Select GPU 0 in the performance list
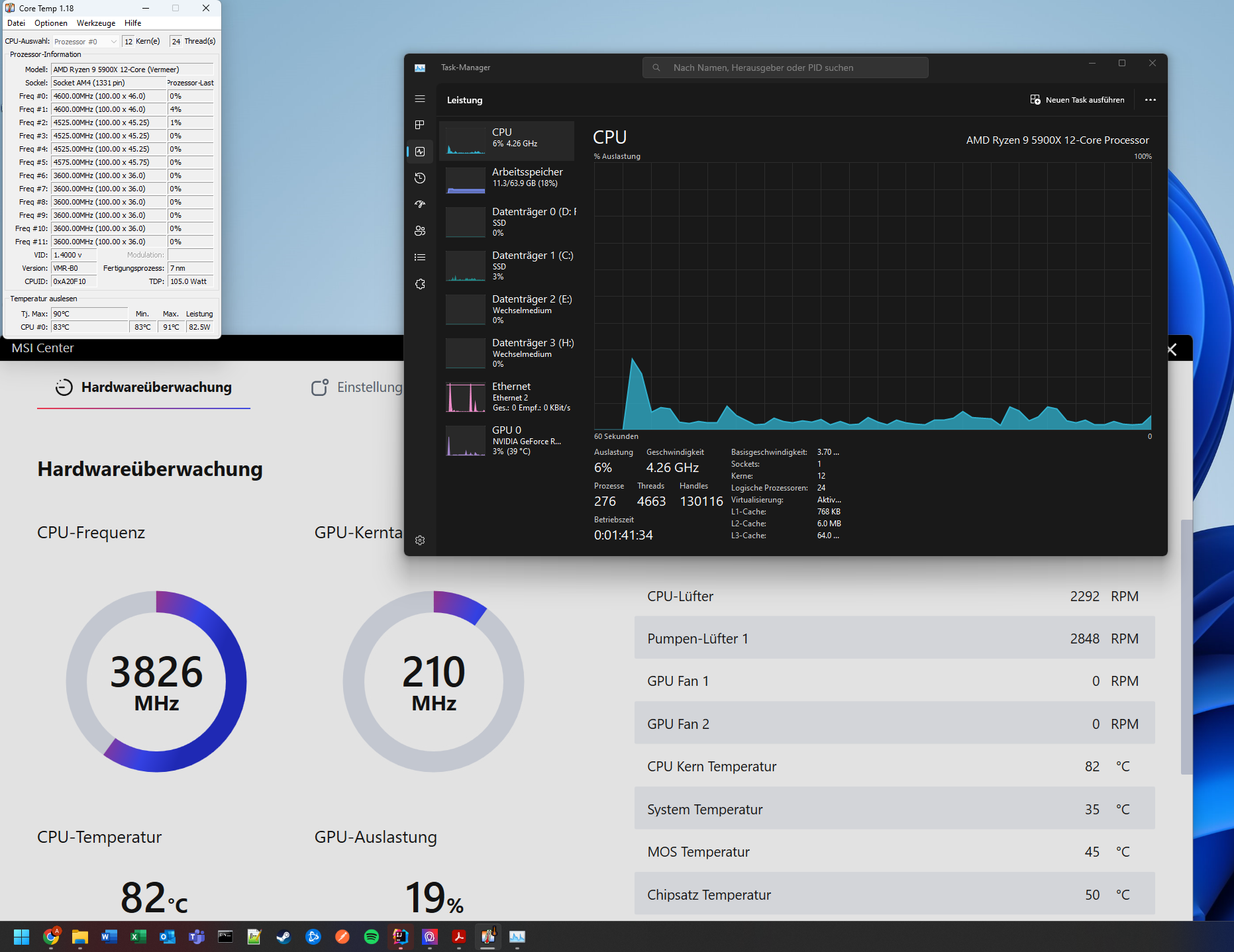 pyautogui.click(x=507, y=440)
